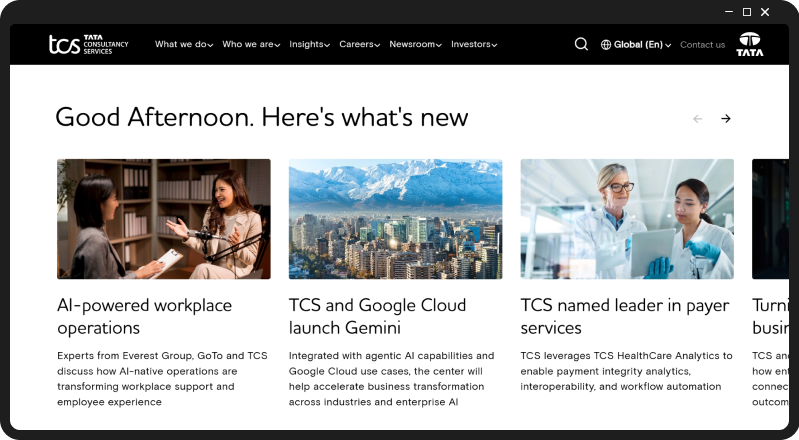Open the Insights menu
This screenshot has height=440, width=799.
[x=309, y=44]
